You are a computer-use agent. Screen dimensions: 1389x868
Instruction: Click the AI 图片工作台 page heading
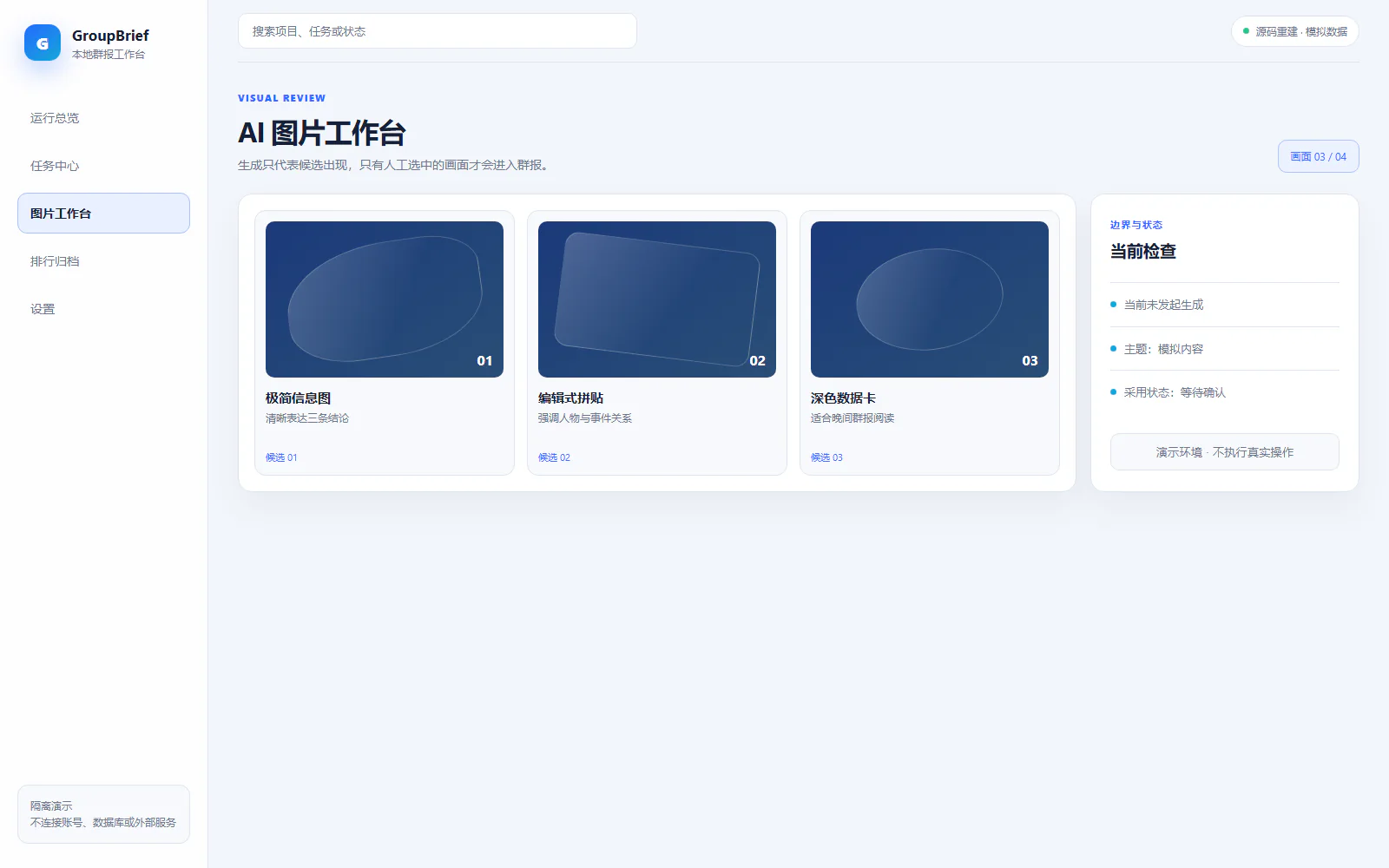click(x=322, y=133)
